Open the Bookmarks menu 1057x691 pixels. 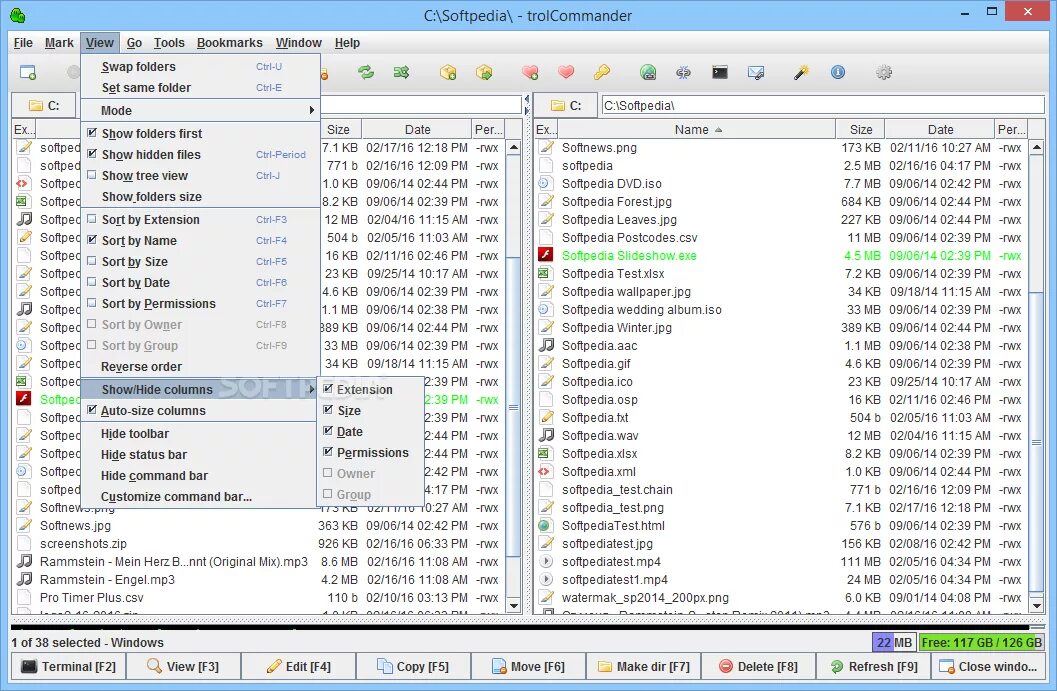(229, 42)
